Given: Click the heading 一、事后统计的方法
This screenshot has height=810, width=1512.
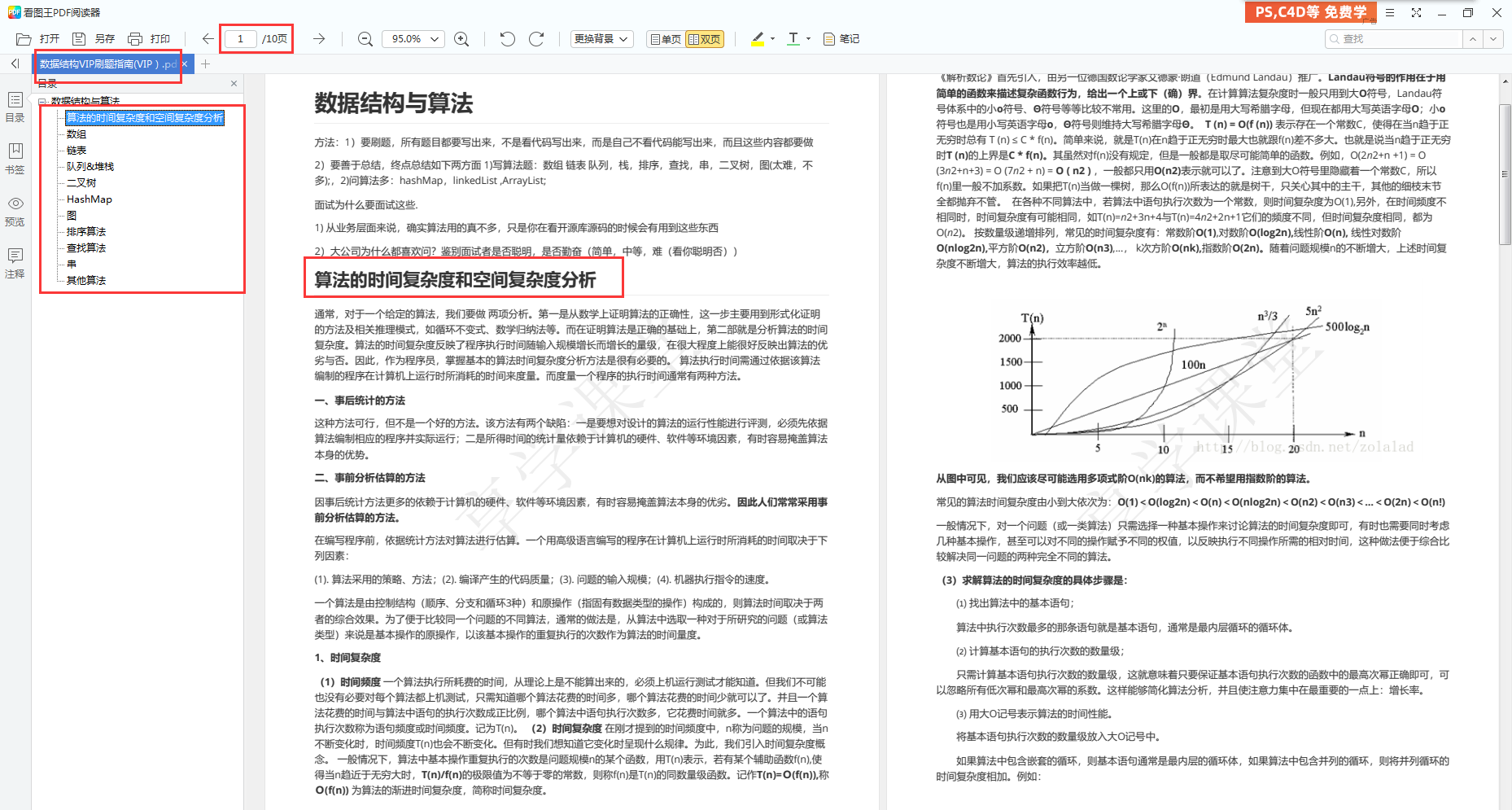Looking at the screenshot, I should tap(360, 401).
